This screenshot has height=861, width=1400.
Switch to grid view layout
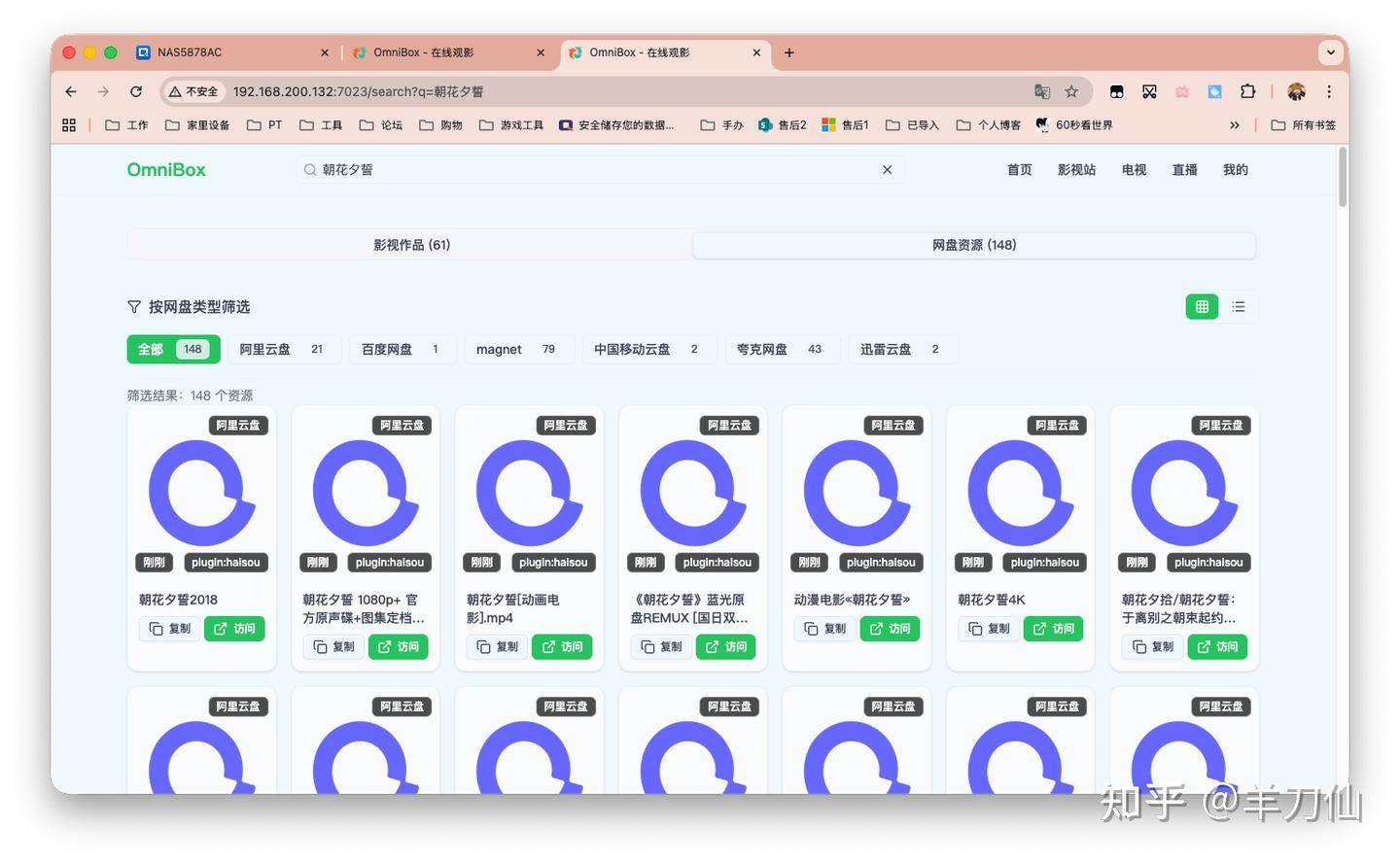tap(1202, 307)
